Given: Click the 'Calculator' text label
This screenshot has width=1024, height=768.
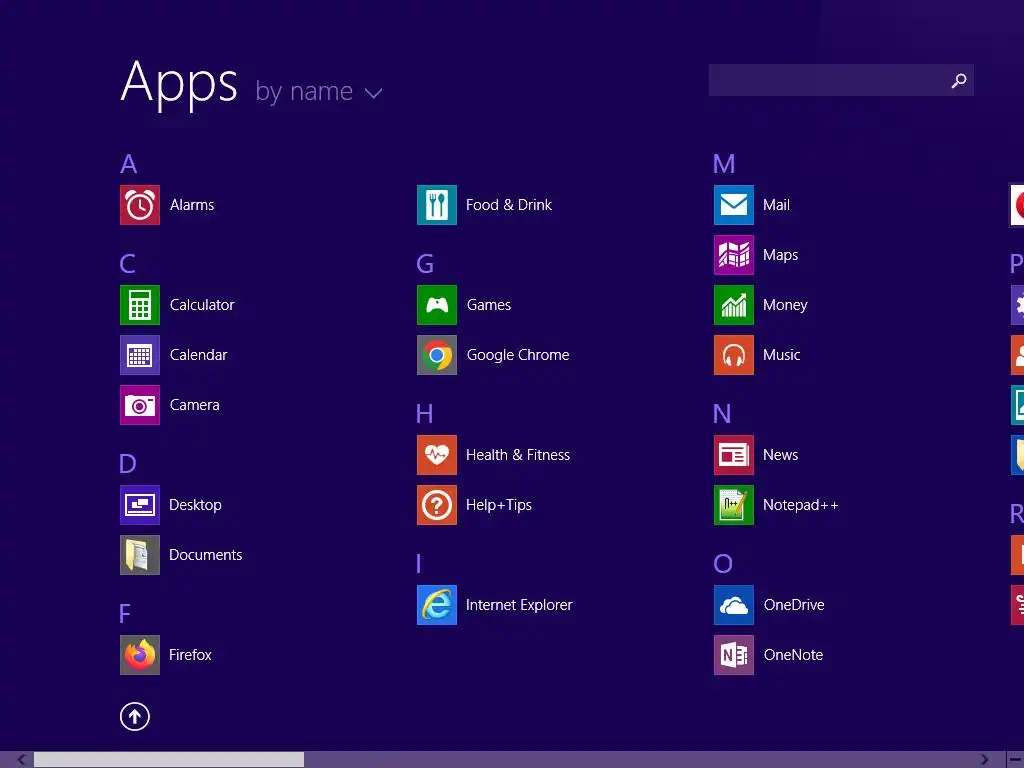Looking at the screenshot, I should click(x=202, y=305).
